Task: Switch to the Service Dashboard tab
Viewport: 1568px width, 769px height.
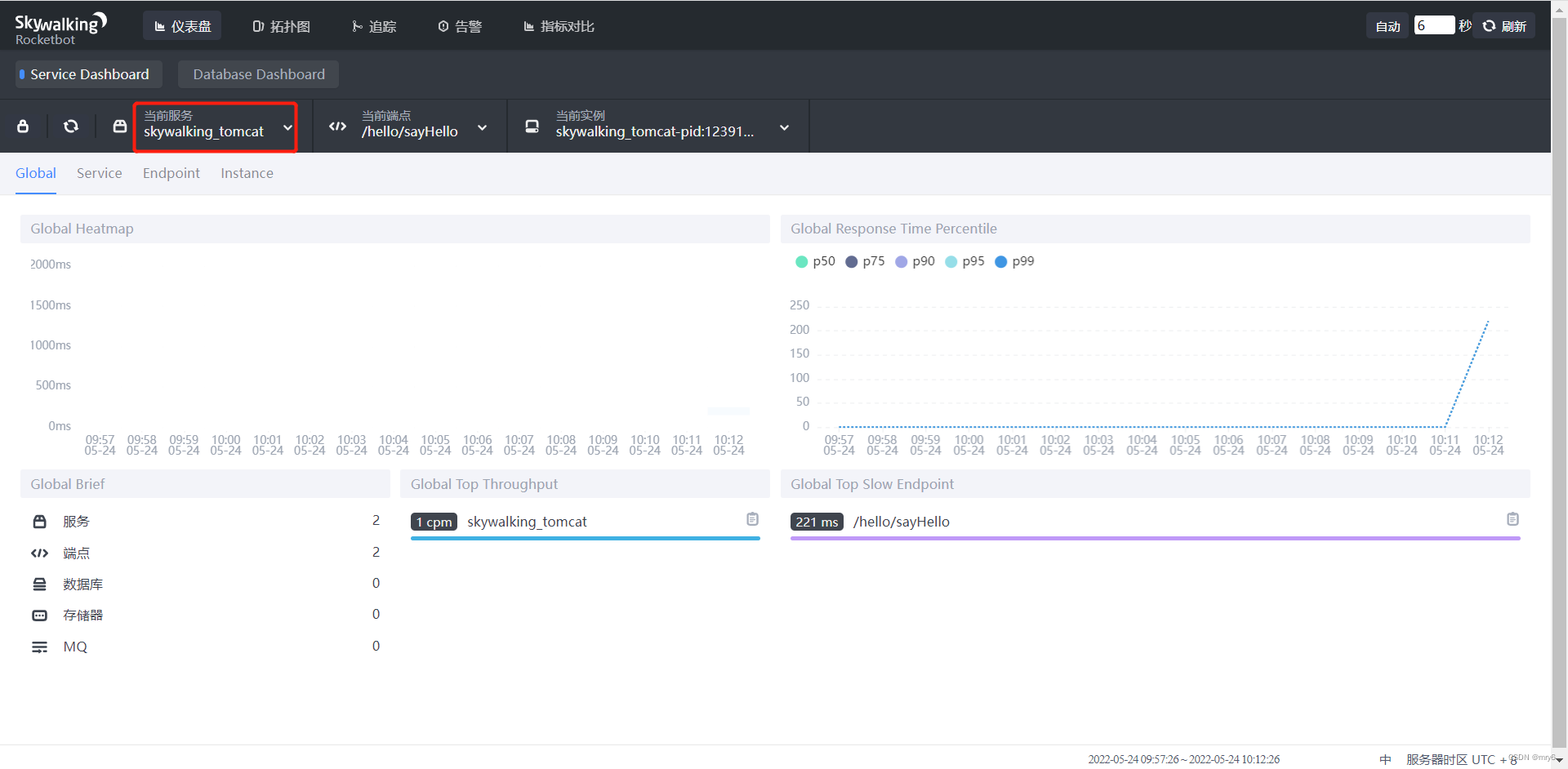Action: pyautogui.click(x=89, y=74)
